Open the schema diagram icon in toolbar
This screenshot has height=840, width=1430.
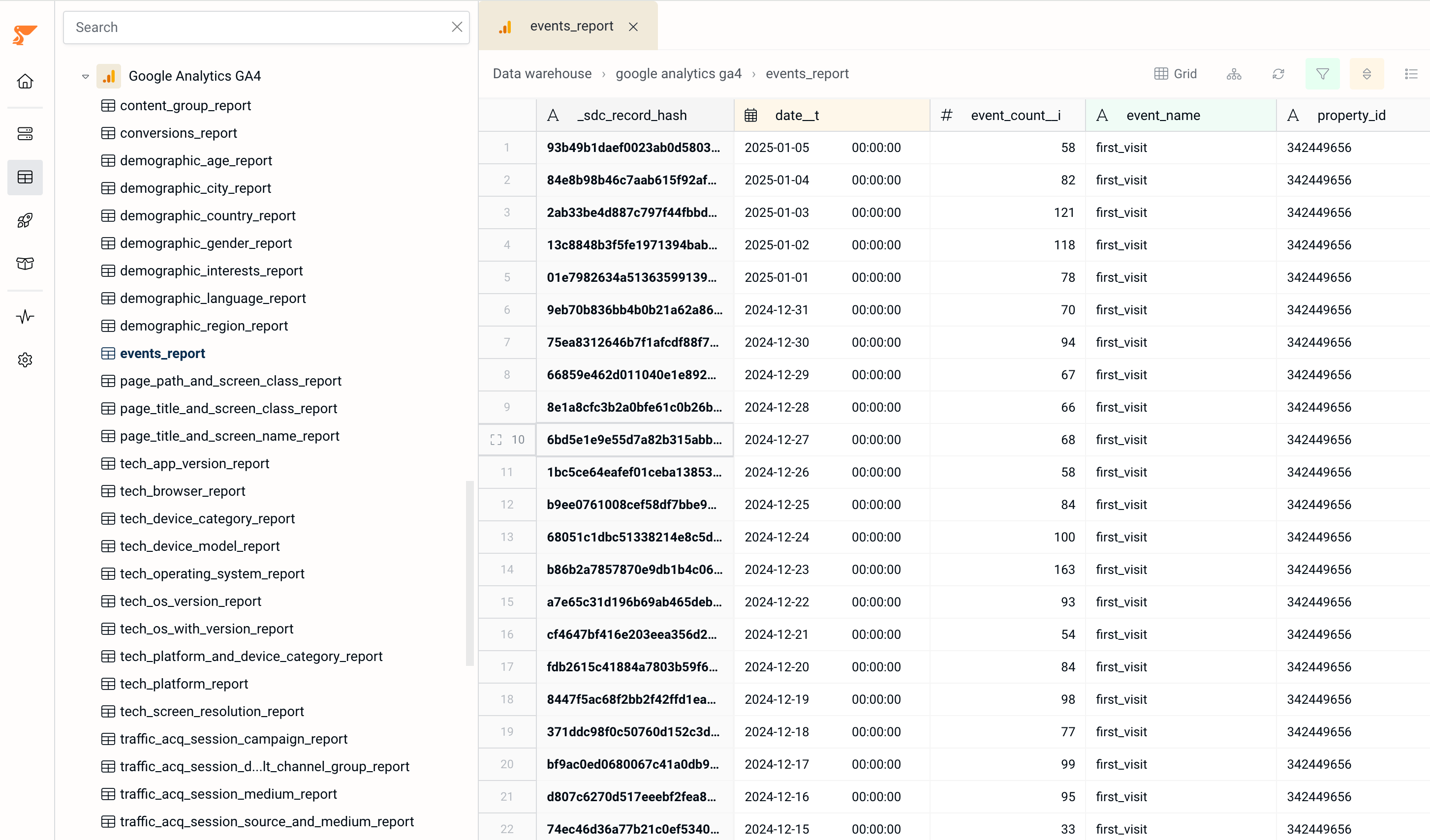coord(1234,74)
